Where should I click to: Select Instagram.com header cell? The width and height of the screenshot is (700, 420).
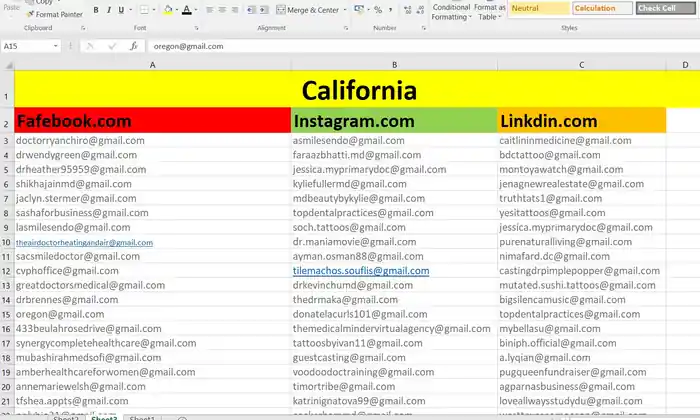394,121
